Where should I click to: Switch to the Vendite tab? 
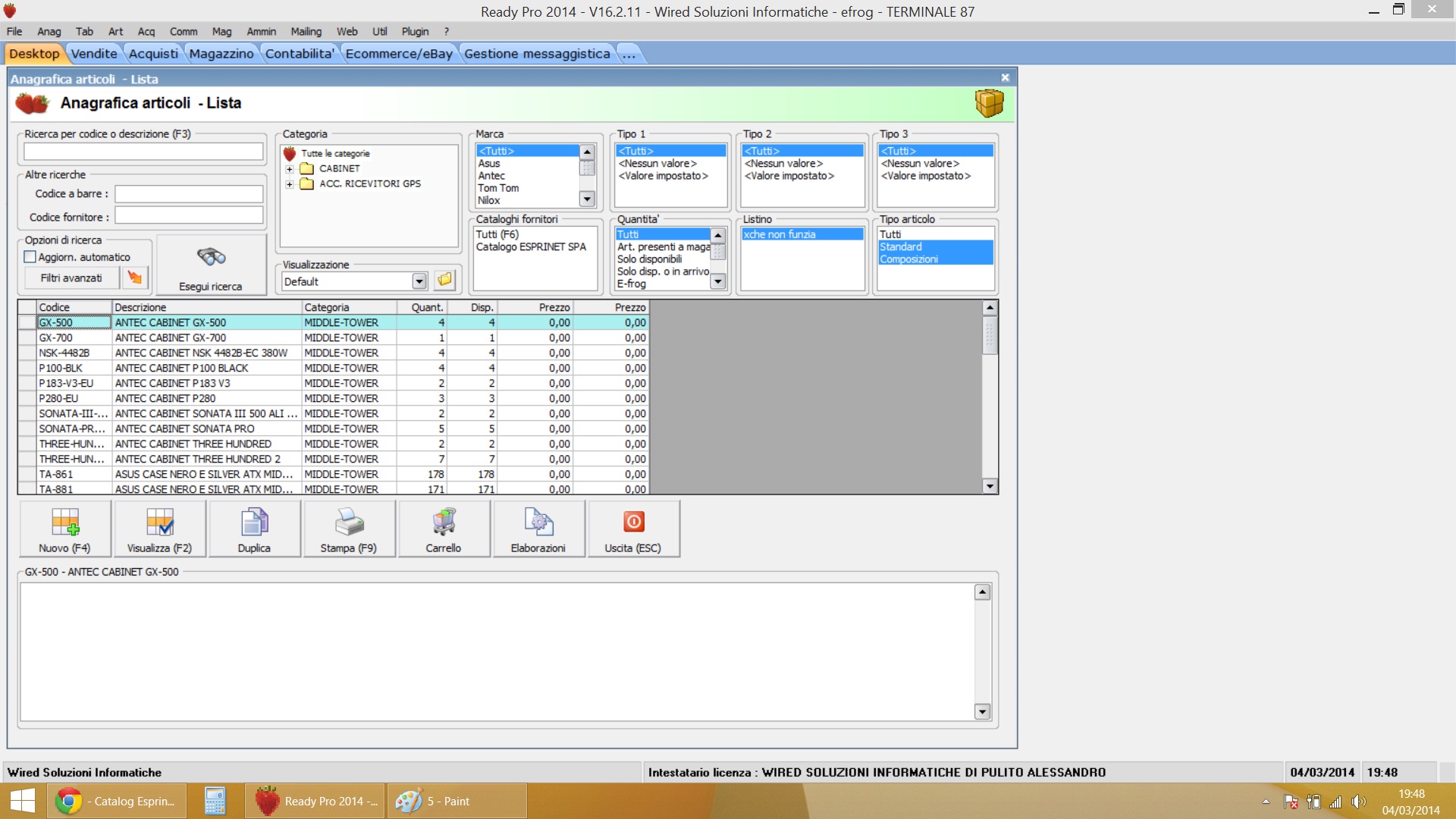[x=94, y=54]
